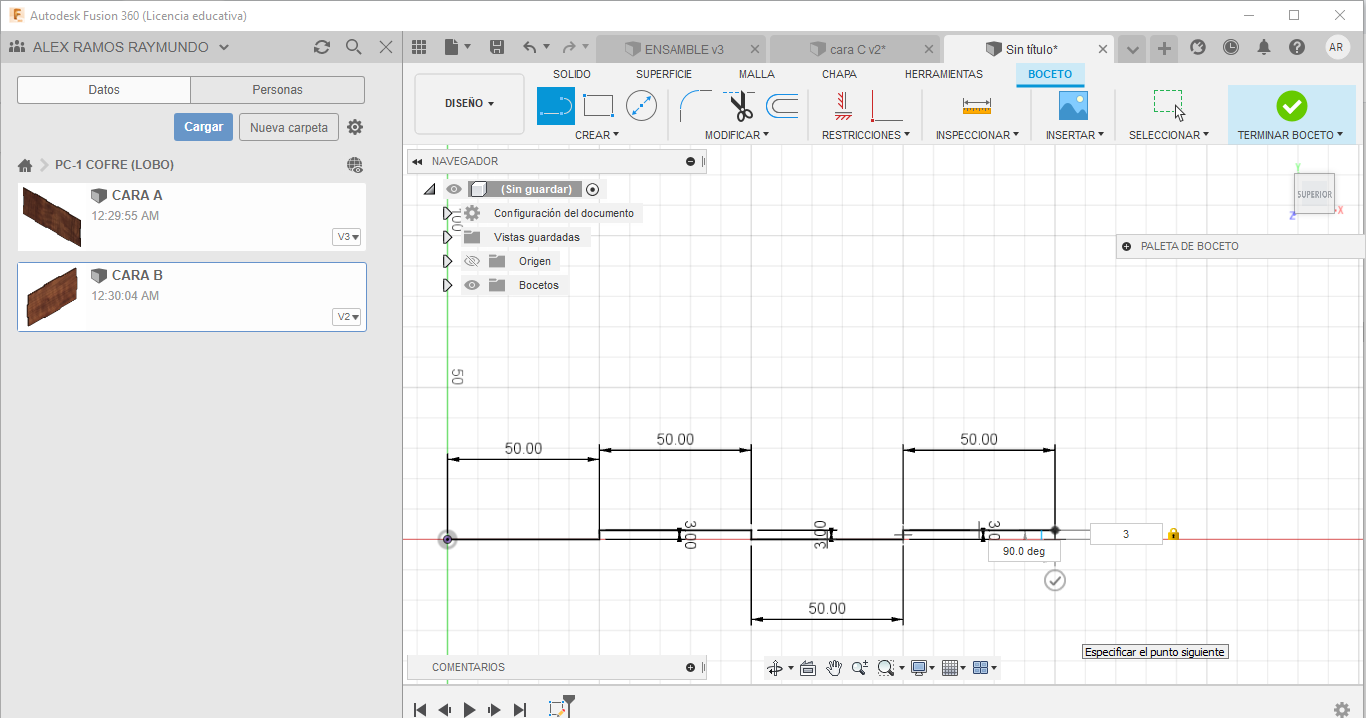Show the hidden Origen folder
1366x718 pixels.
pyautogui.click(x=472, y=261)
